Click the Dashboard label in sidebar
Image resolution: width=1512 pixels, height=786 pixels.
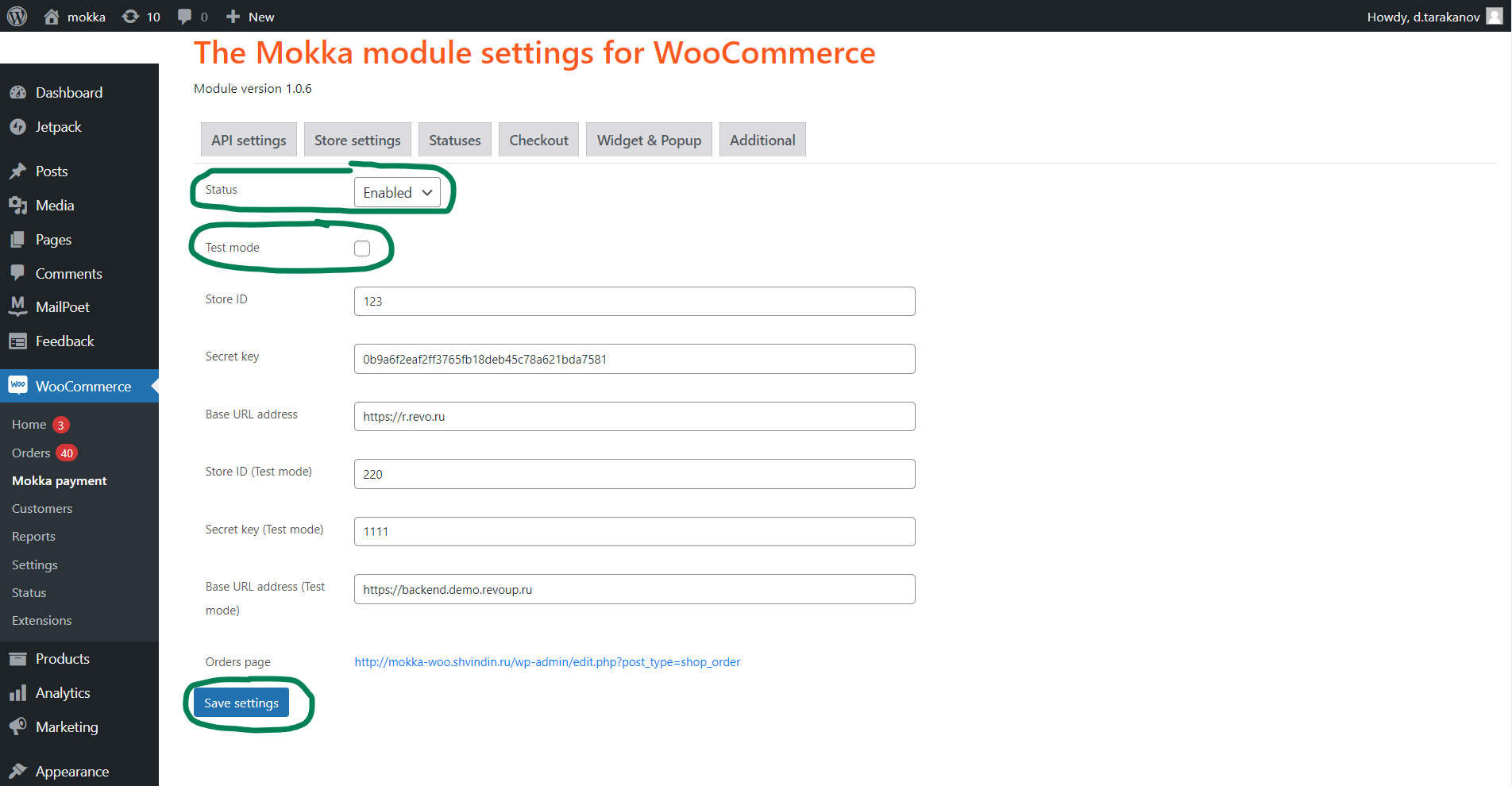click(x=69, y=93)
